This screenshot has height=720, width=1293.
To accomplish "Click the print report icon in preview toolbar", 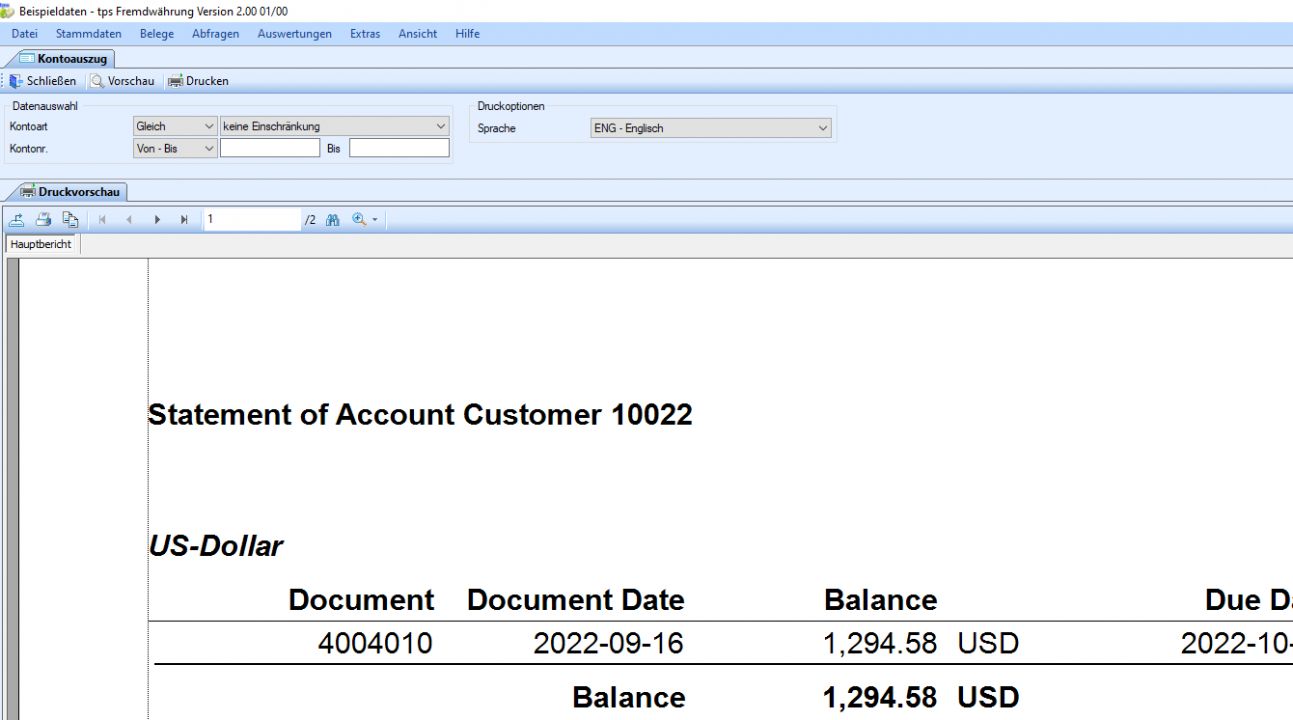I will pos(43,220).
